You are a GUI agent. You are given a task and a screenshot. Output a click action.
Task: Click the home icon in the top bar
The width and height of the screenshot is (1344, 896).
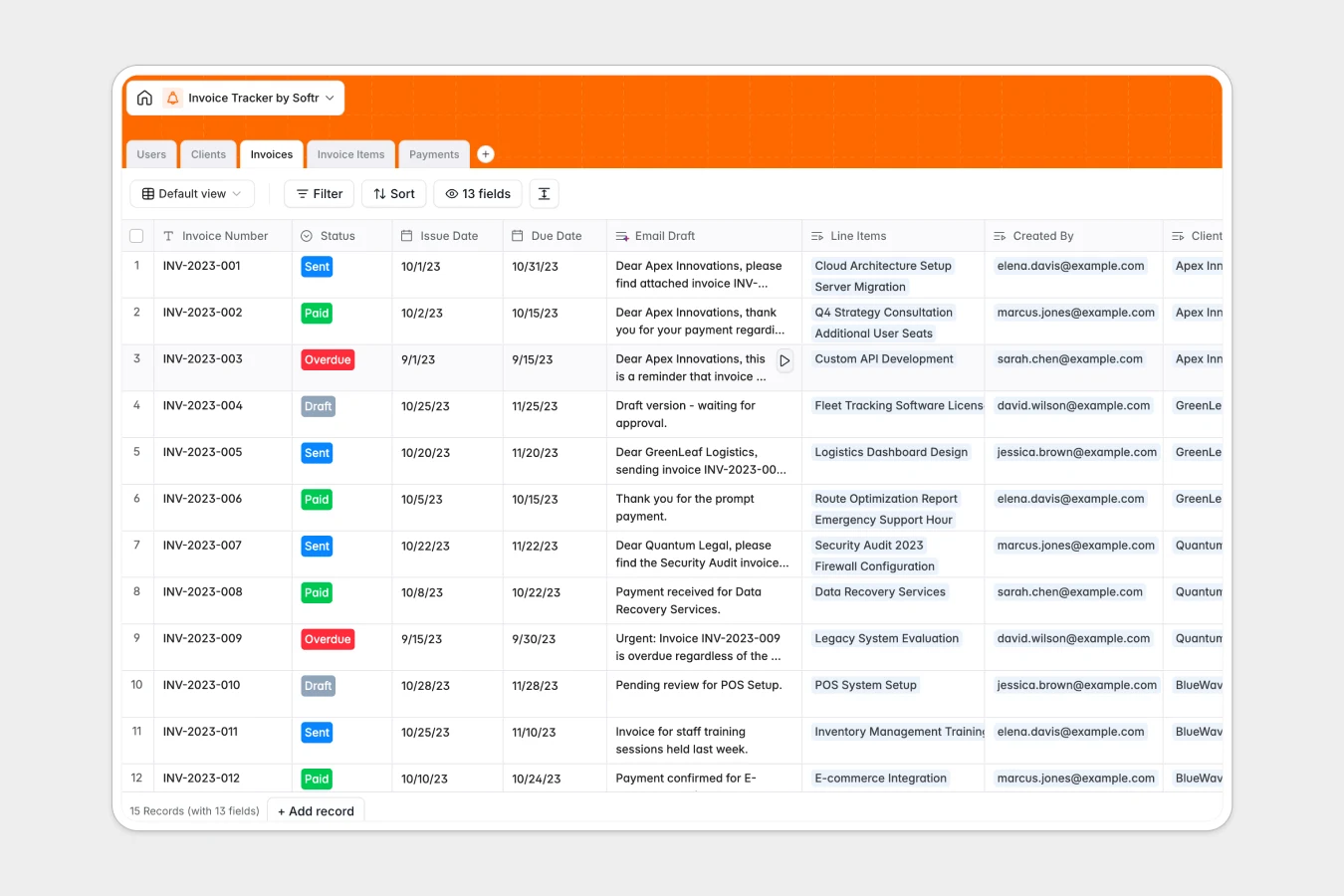click(144, 98)
